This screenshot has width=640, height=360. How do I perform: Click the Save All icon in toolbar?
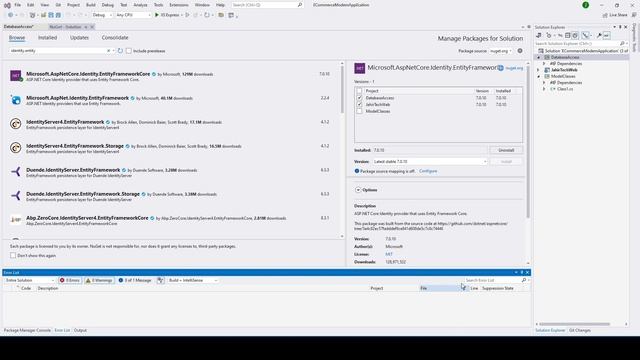[58, 15]
